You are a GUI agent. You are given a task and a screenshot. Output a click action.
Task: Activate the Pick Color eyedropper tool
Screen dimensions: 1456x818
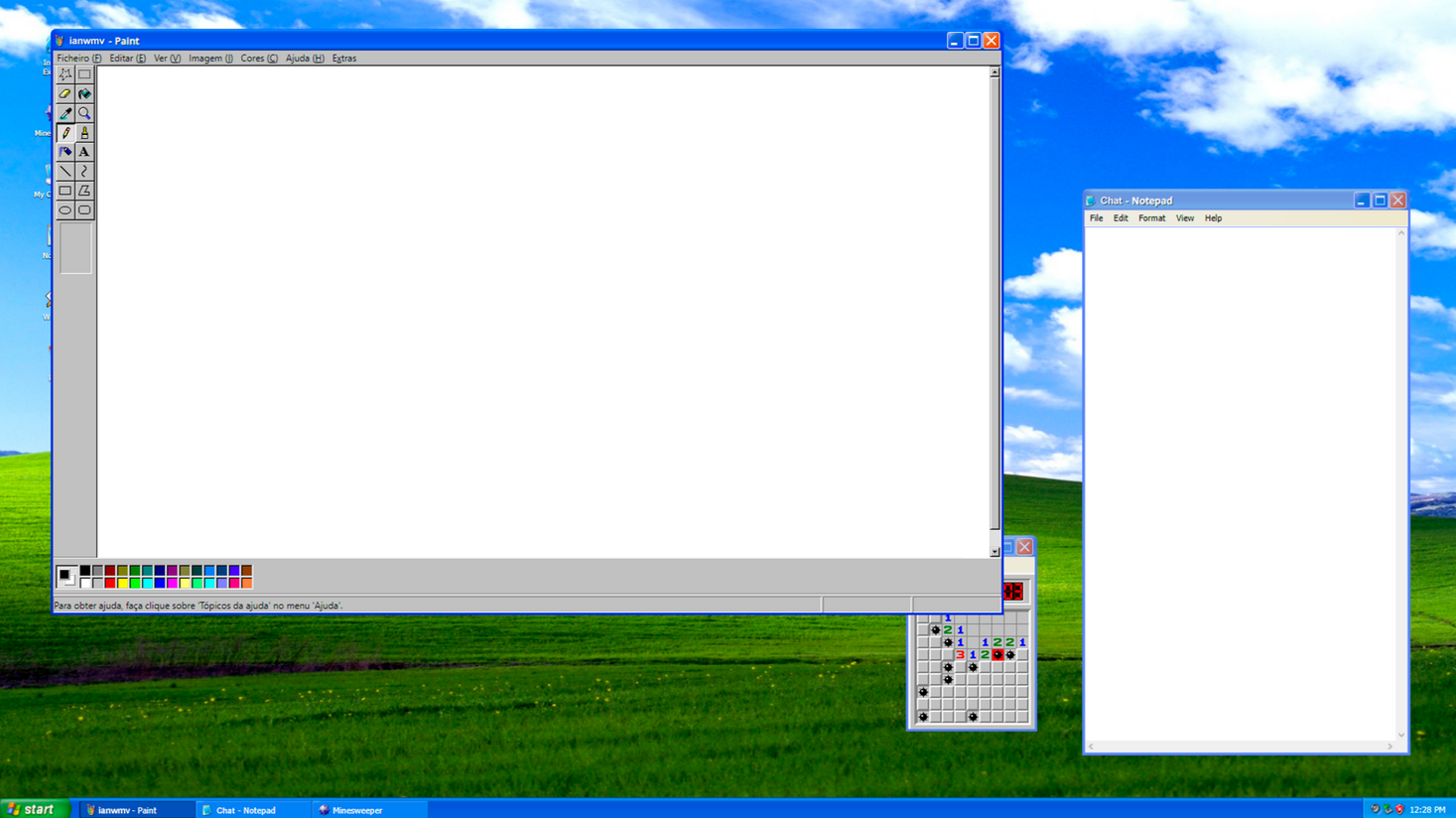point(65,113)
